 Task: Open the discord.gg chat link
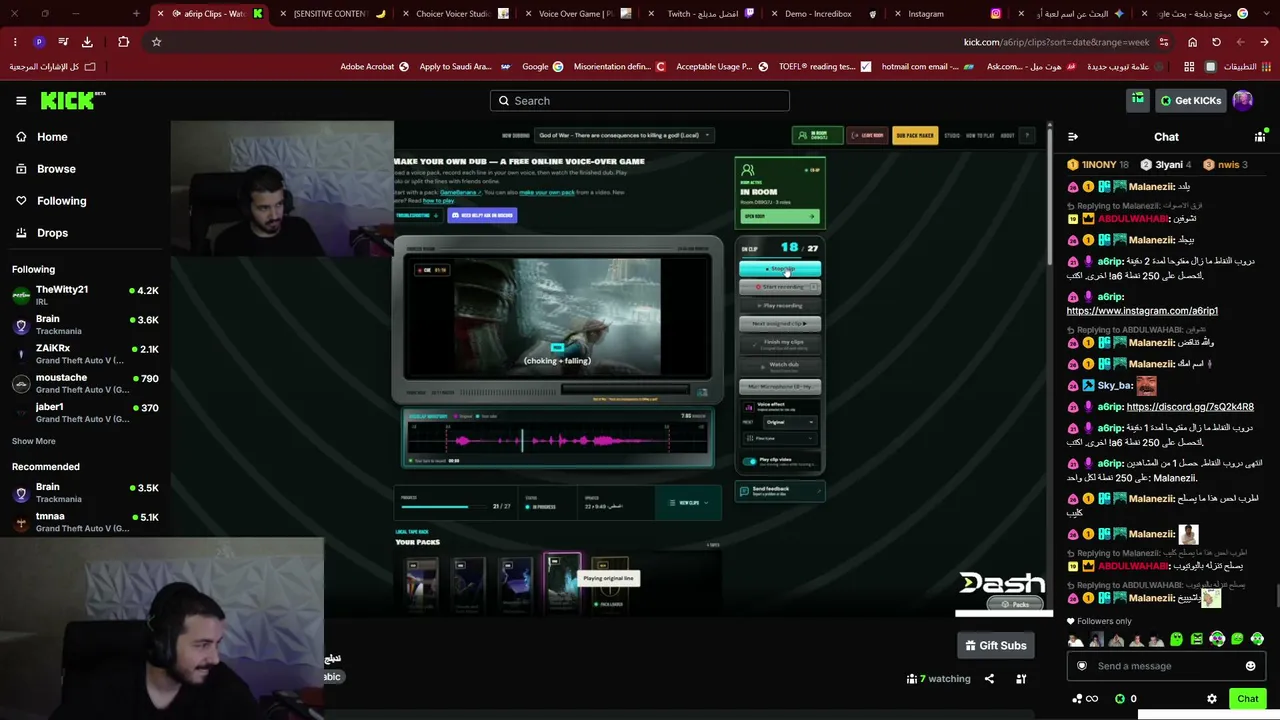(x=1190, y=407)
